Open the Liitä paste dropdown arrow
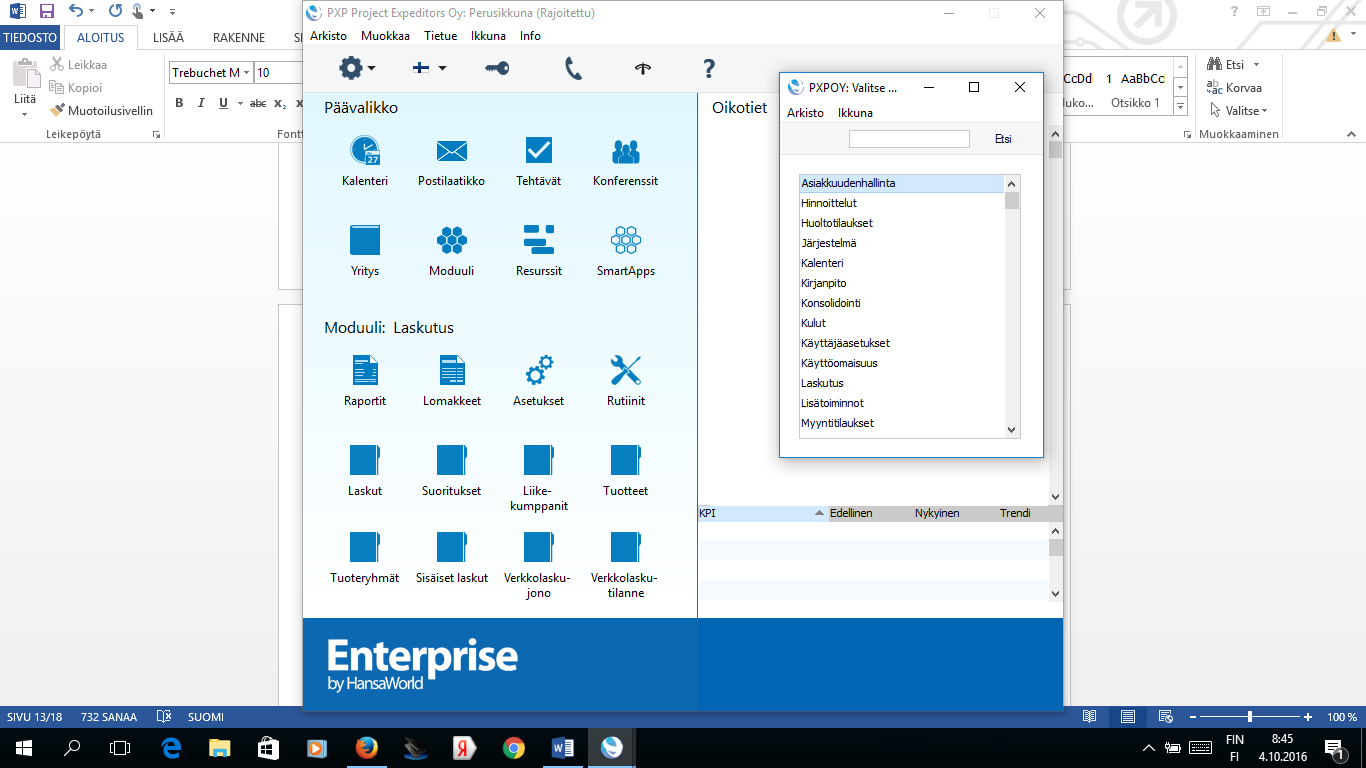 25,114
